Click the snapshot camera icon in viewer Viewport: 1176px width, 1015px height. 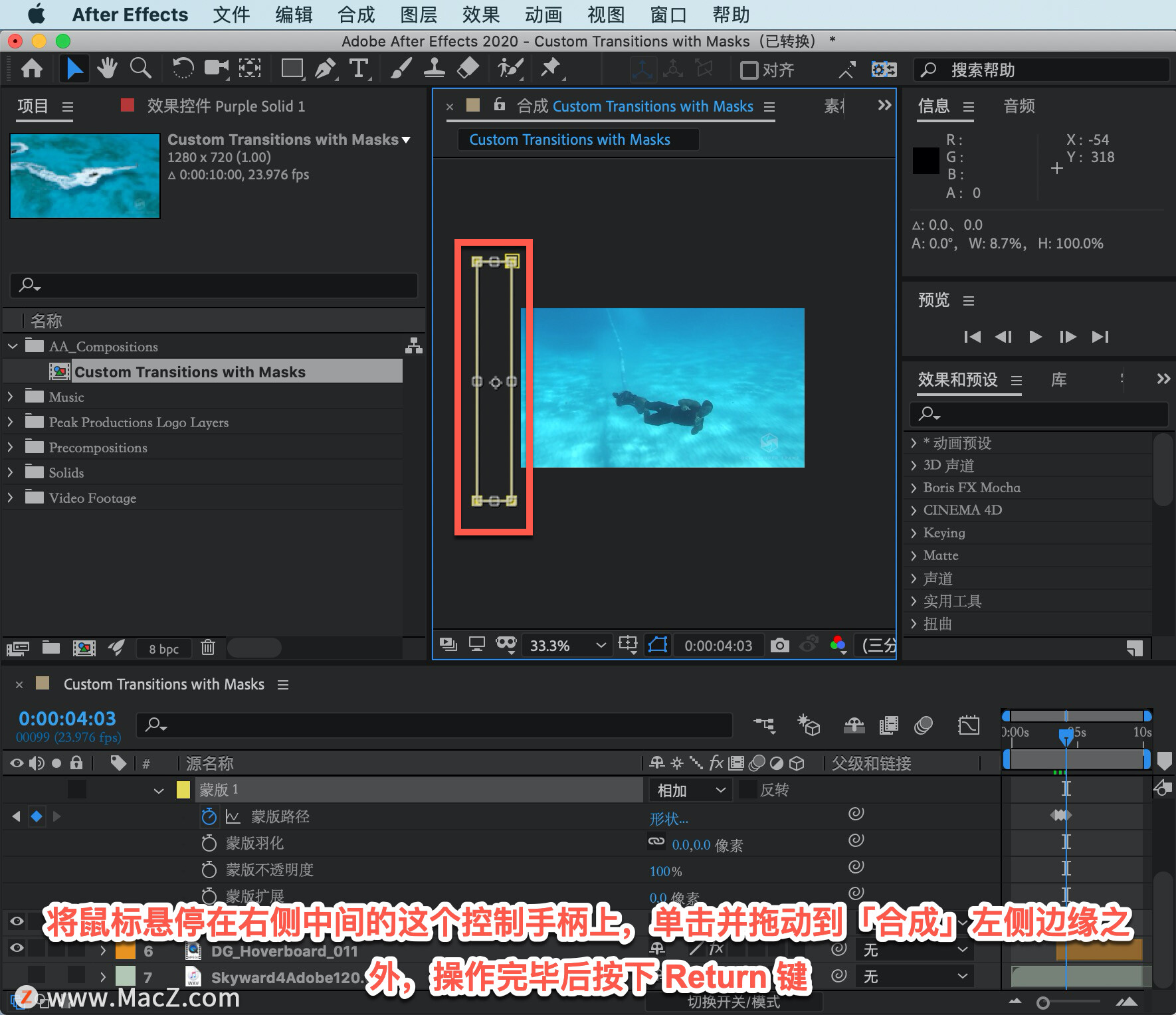pyautogui.click(x=779, y=645)
